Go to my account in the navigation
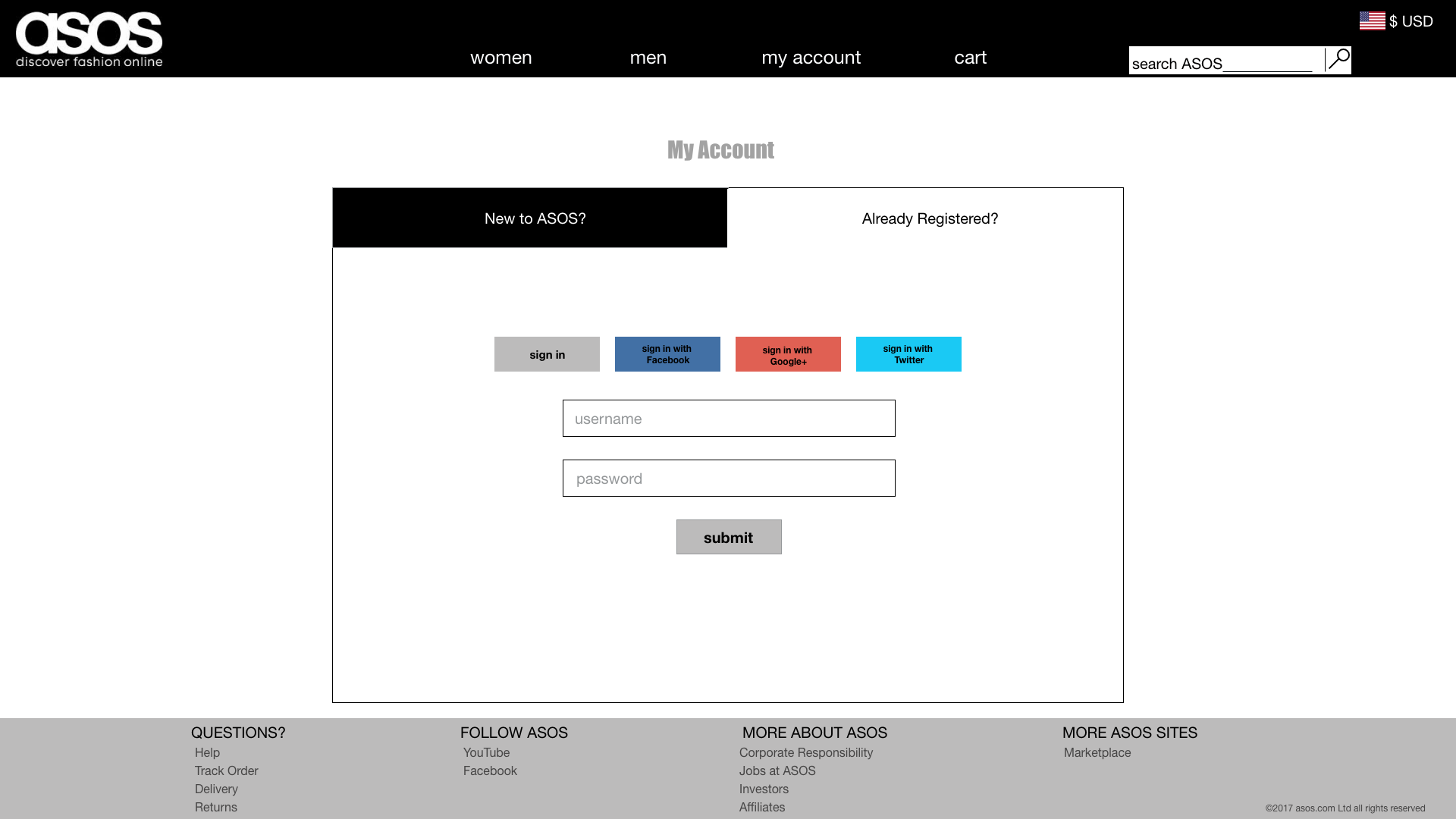Screen dimensions: 1456x819 pyautogui.click(x=811, y=58)
